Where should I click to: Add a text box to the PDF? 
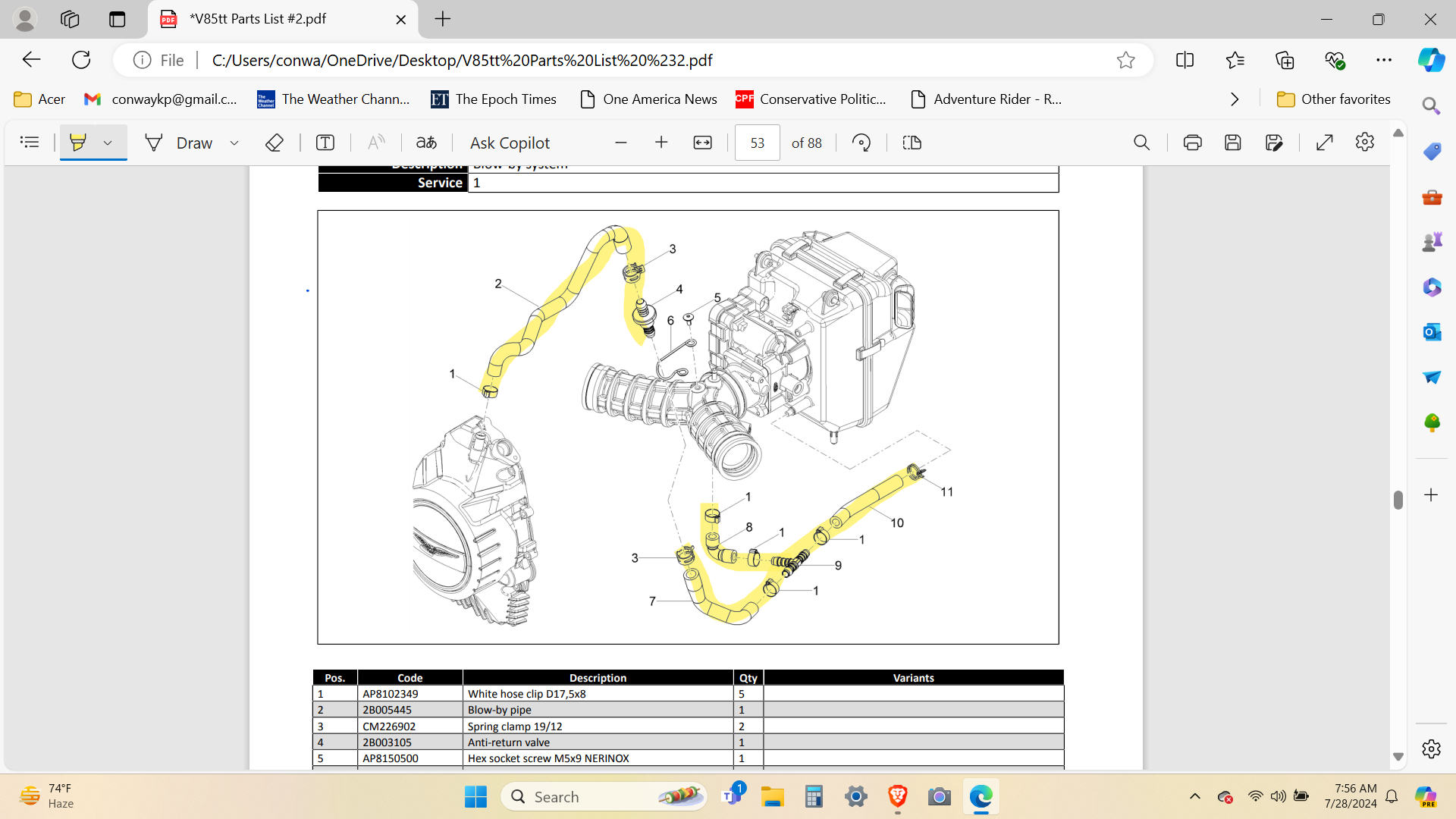pos(325,143)
